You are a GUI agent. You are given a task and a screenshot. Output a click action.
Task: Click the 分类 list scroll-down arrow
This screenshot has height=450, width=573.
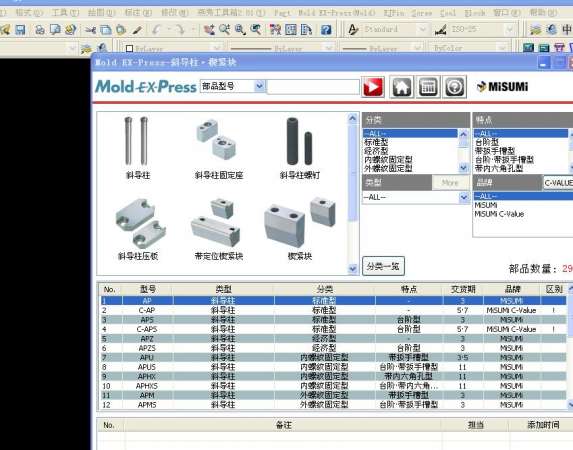[x=463, y=168]
